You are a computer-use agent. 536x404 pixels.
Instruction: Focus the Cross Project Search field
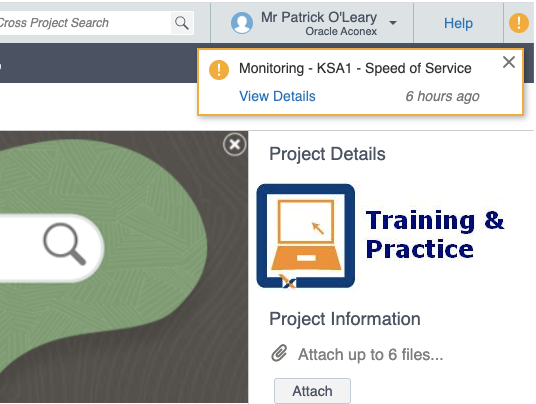tap(85, 23)
